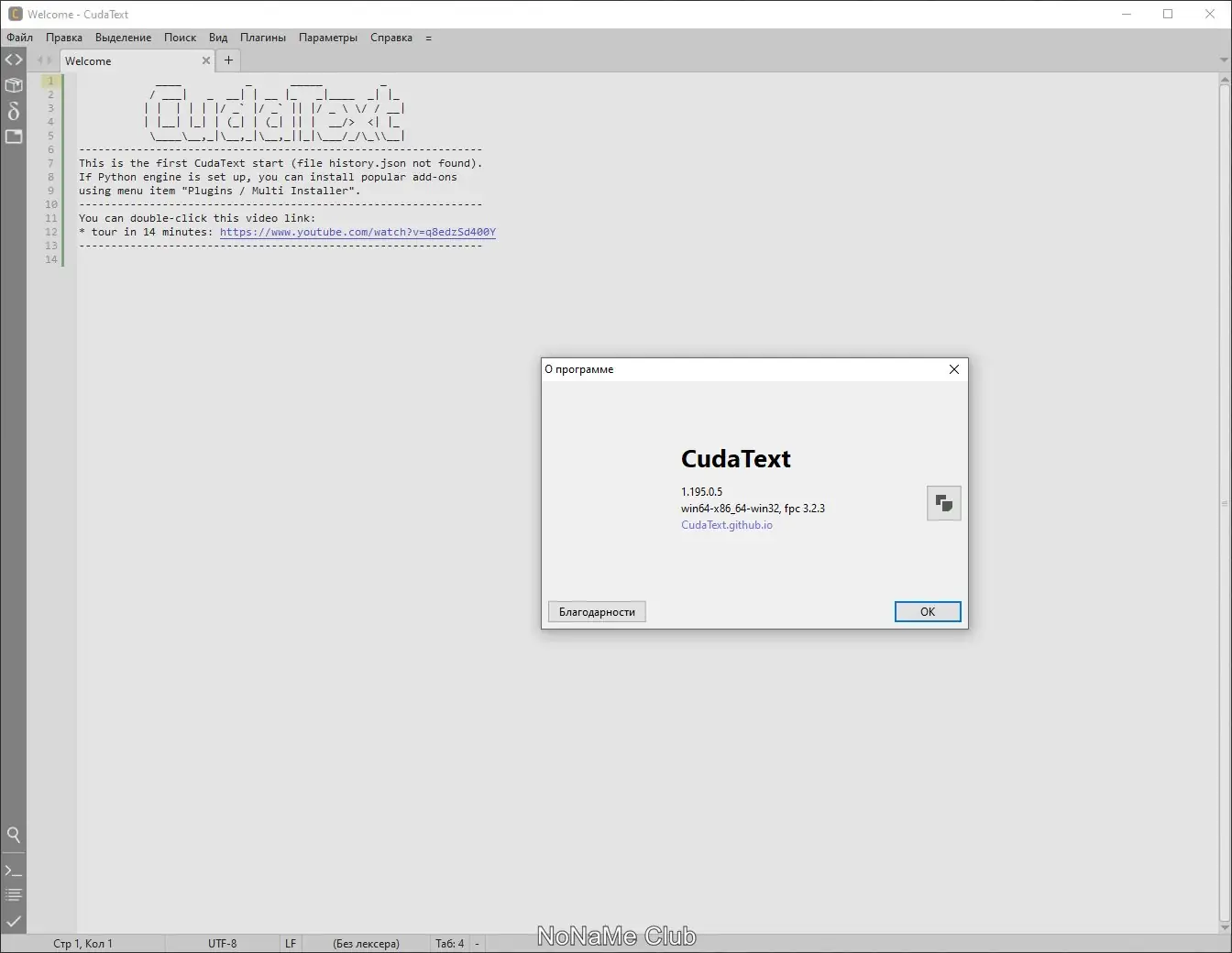This screenshot has height=953, width=1232.
Task: Open the Выделение menu
Action: [124, 38]
